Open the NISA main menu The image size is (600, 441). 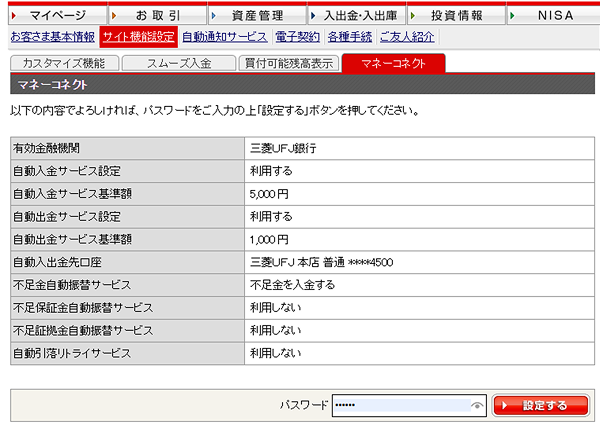tap(555, 15)
